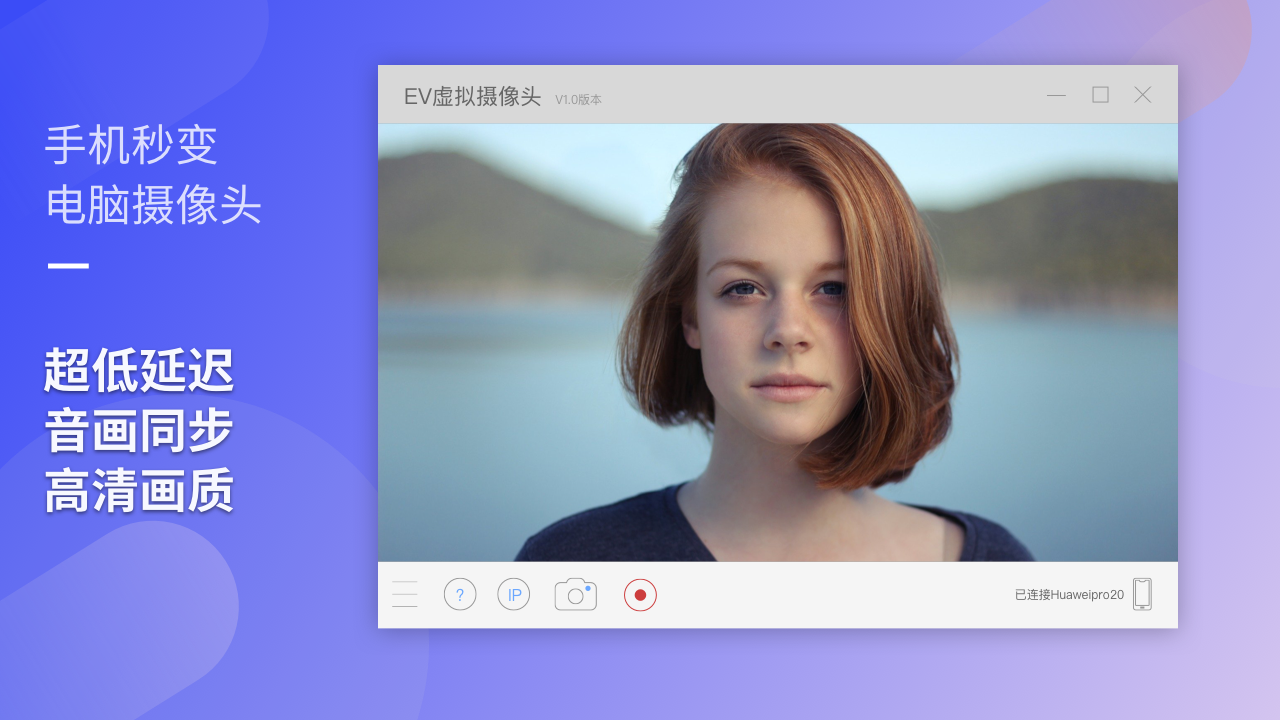Click the 电脑摄像头 heading text
1280x720 pixels.
[153, 205]
